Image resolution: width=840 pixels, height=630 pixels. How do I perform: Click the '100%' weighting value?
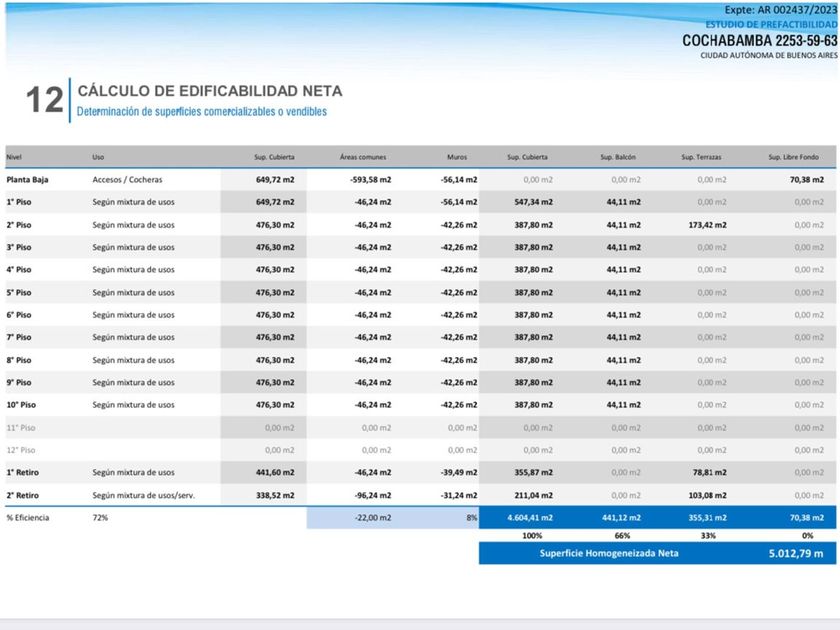point(532,536)
